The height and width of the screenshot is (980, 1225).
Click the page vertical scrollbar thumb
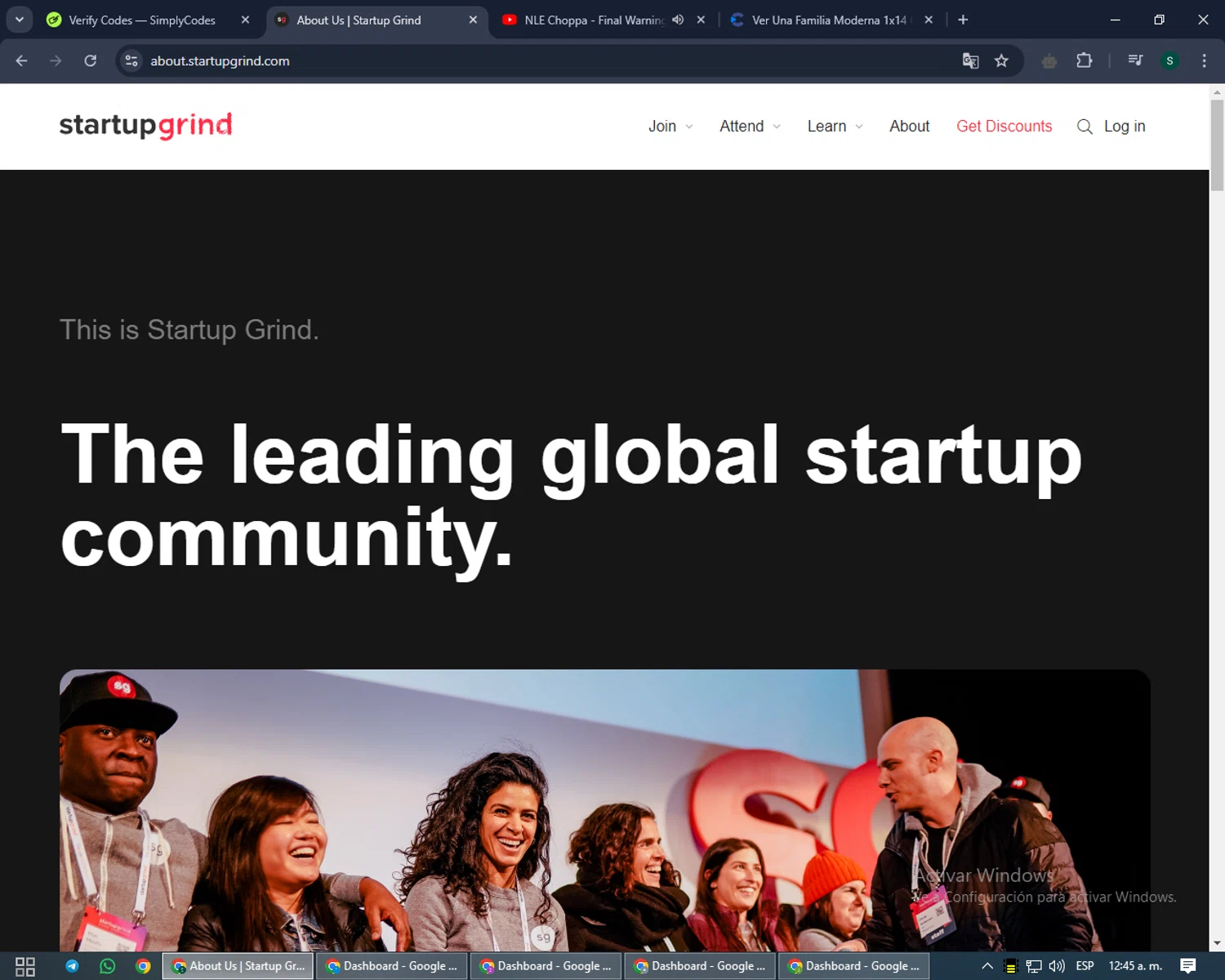point(1217,145)
